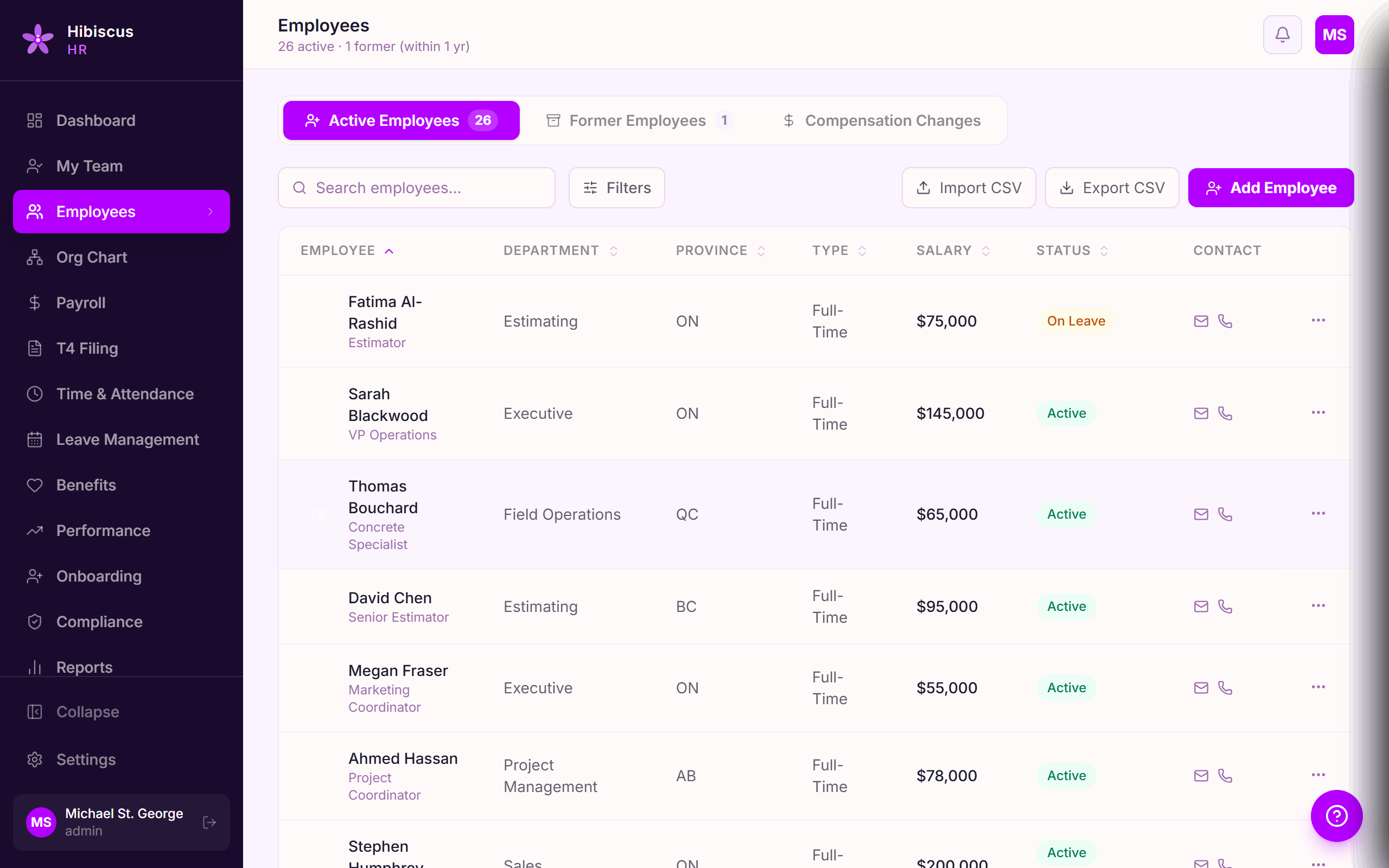This screenshot has height=868, width=1389.
Task: Sort table by Status column
Action: (1072, 251)
